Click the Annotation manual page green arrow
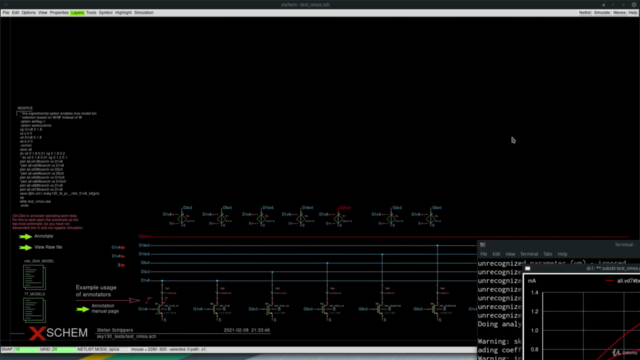The height and width of the screenshot is (360, 640). [x=82, y=309]
